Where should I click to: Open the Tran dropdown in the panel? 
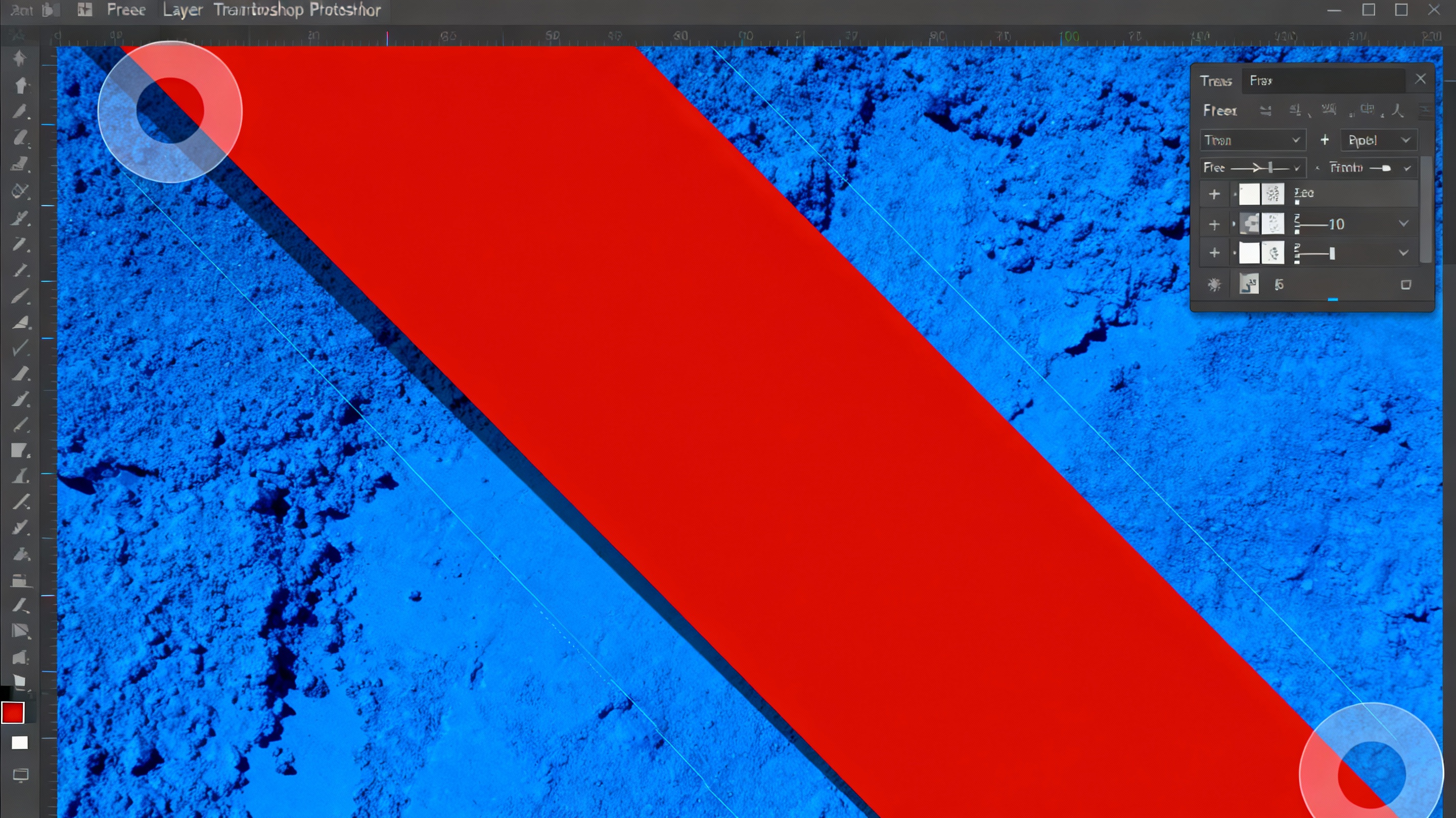(1254, 140)
